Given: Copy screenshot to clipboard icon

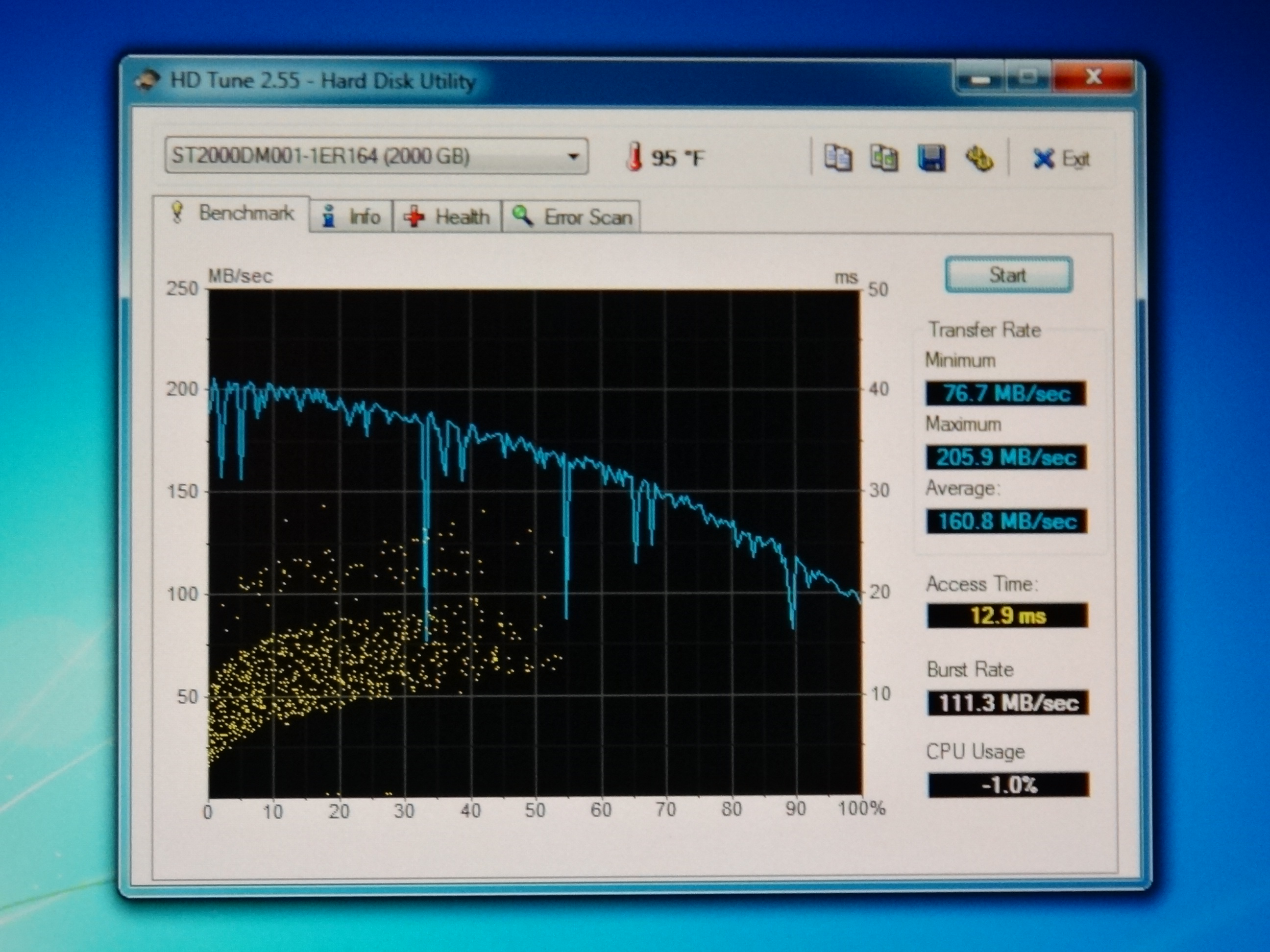Looking at the screenshot, I should pos(884,158).
